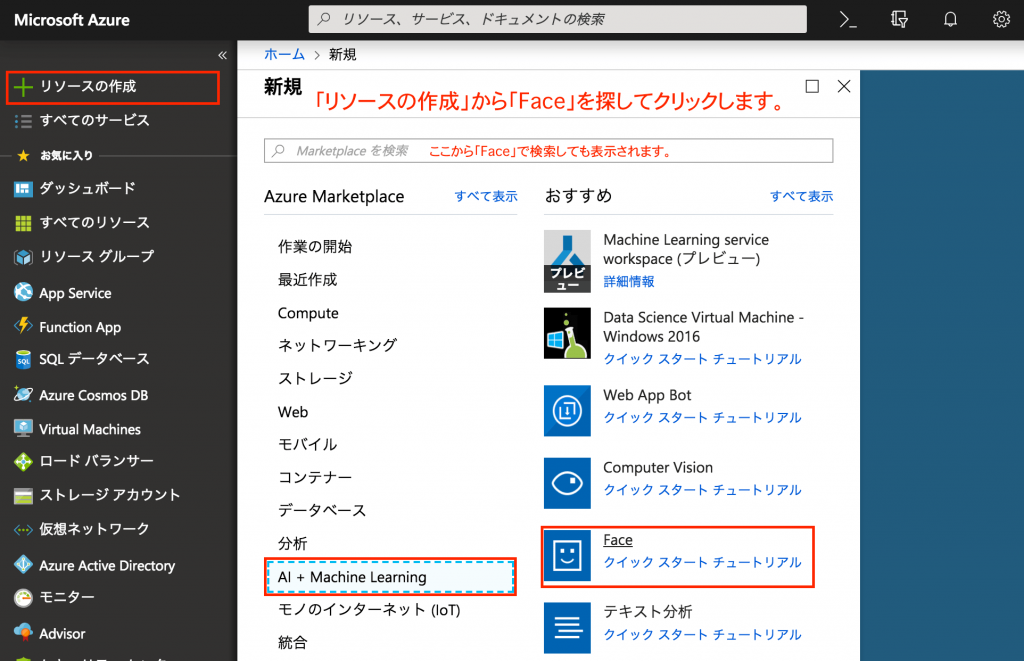Select the Computer Vision eye icon

pyautogui.click(x=567, y=484)
